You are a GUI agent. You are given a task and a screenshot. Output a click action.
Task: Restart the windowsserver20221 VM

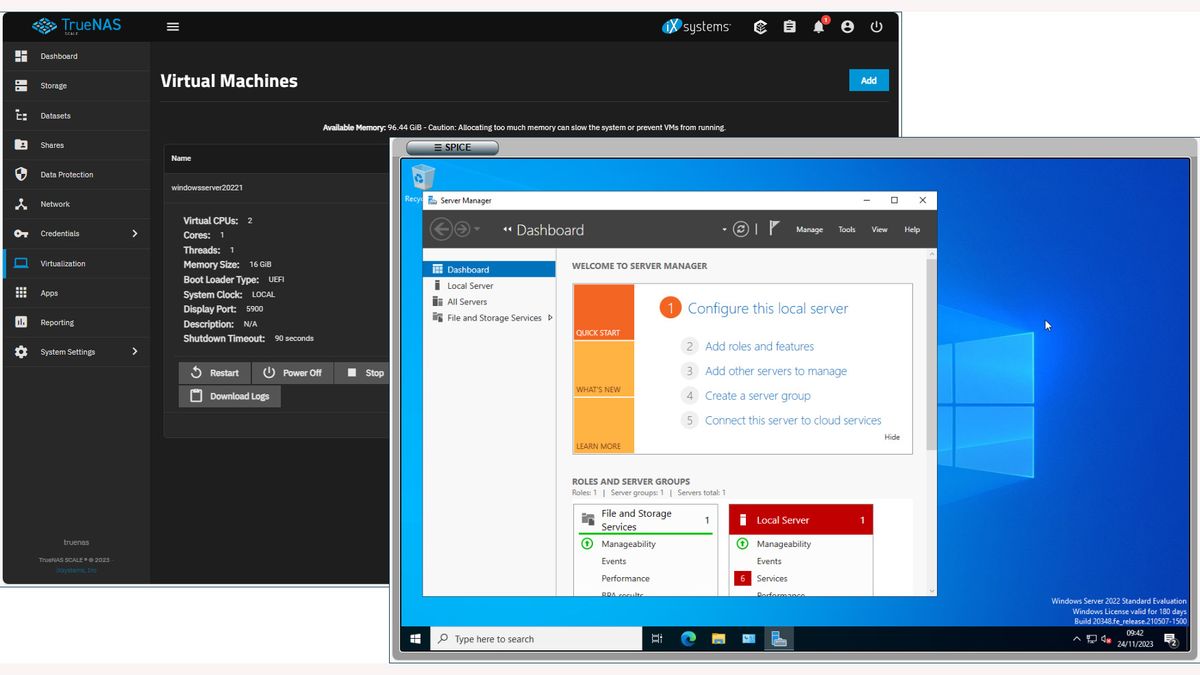[x=215, y=373]
